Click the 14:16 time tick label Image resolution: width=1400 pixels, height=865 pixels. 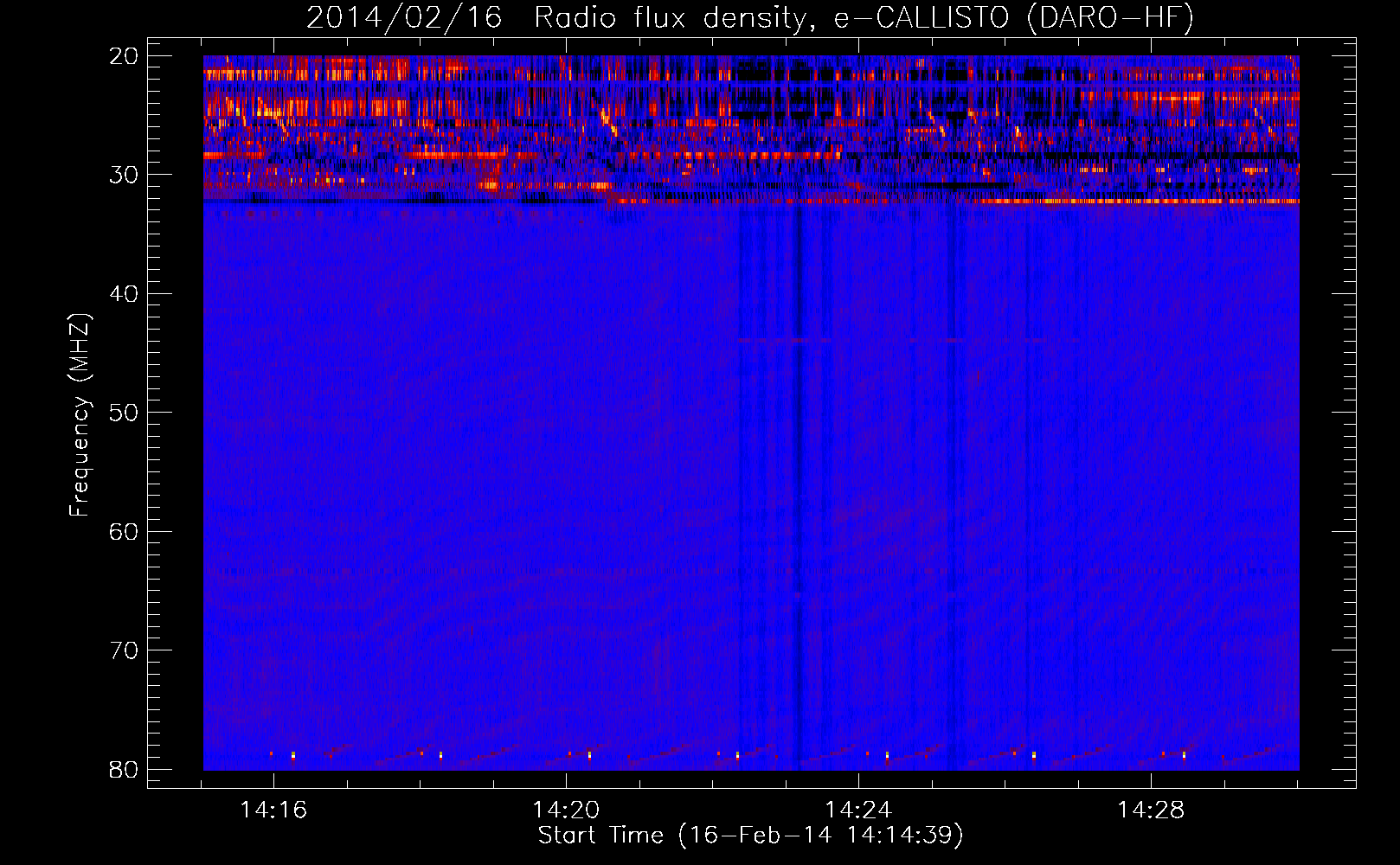click(x=273, y=811)
